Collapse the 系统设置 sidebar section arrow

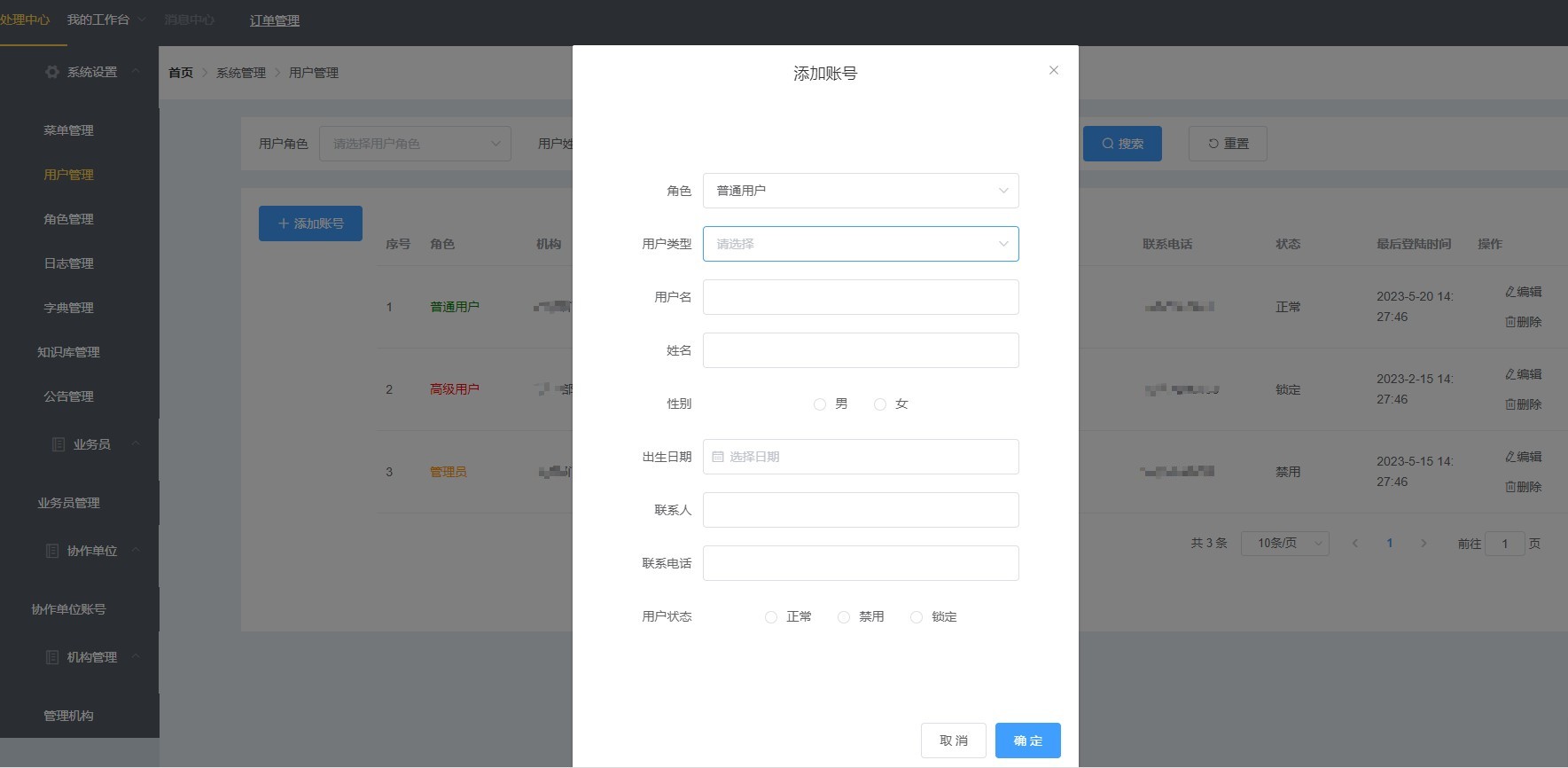point(136,72)
